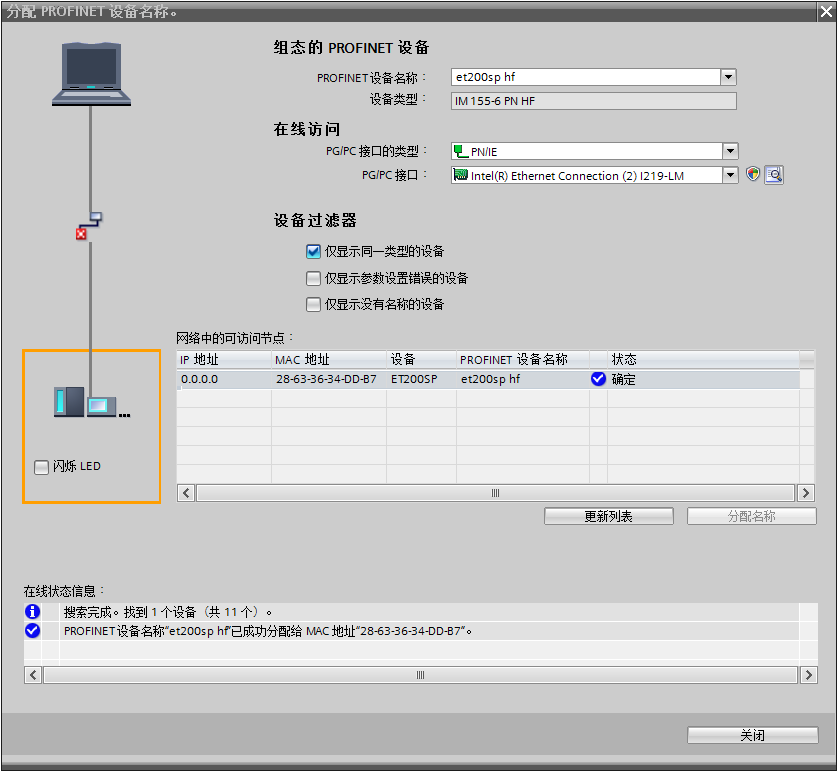Screen dimensions: 837x771
Task: Click status info scroll left arrow
Action: pos(33,675)
